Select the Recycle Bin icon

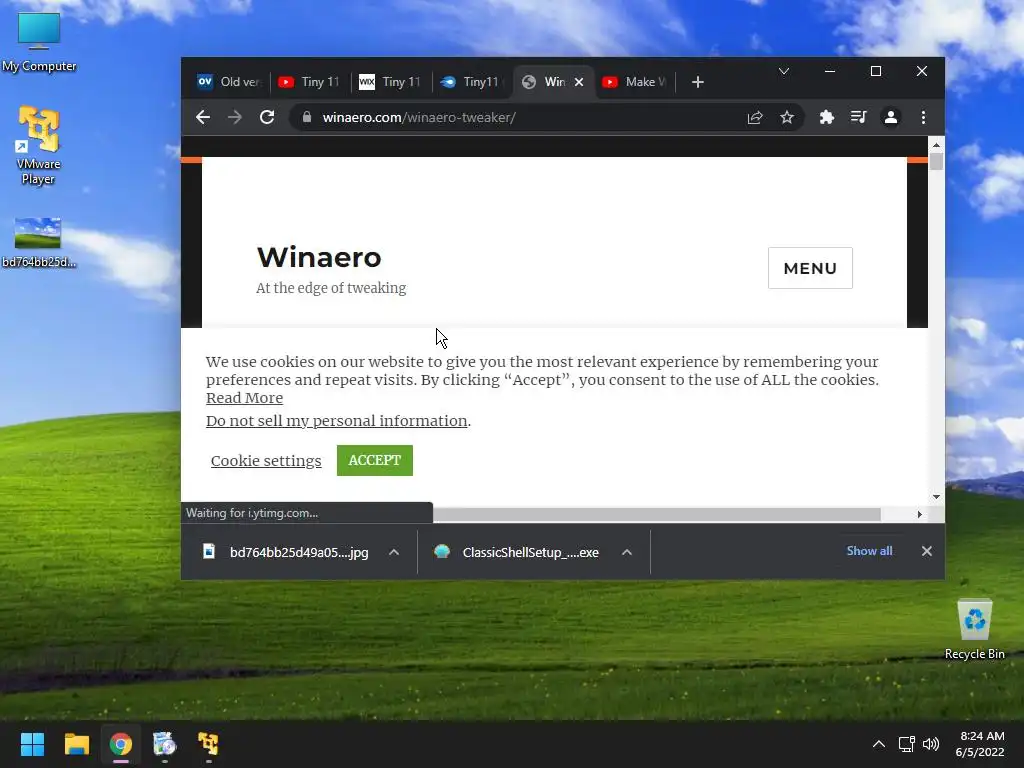[x=974, y=629]
